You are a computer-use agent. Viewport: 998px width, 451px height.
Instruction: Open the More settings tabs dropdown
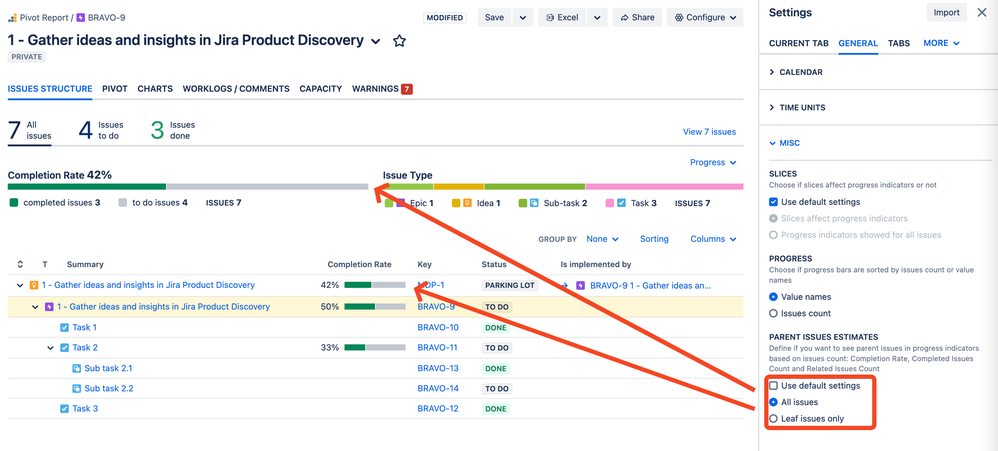tap(941, 43)
